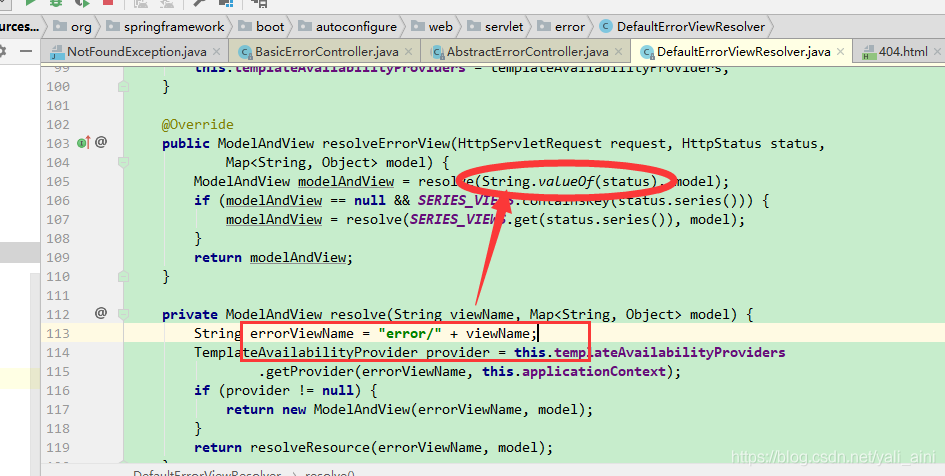Image resolution: width=945 pixels, height=476 pixels.
Task: Open project panel gear settings icon
Action: [x=2, y=51]
